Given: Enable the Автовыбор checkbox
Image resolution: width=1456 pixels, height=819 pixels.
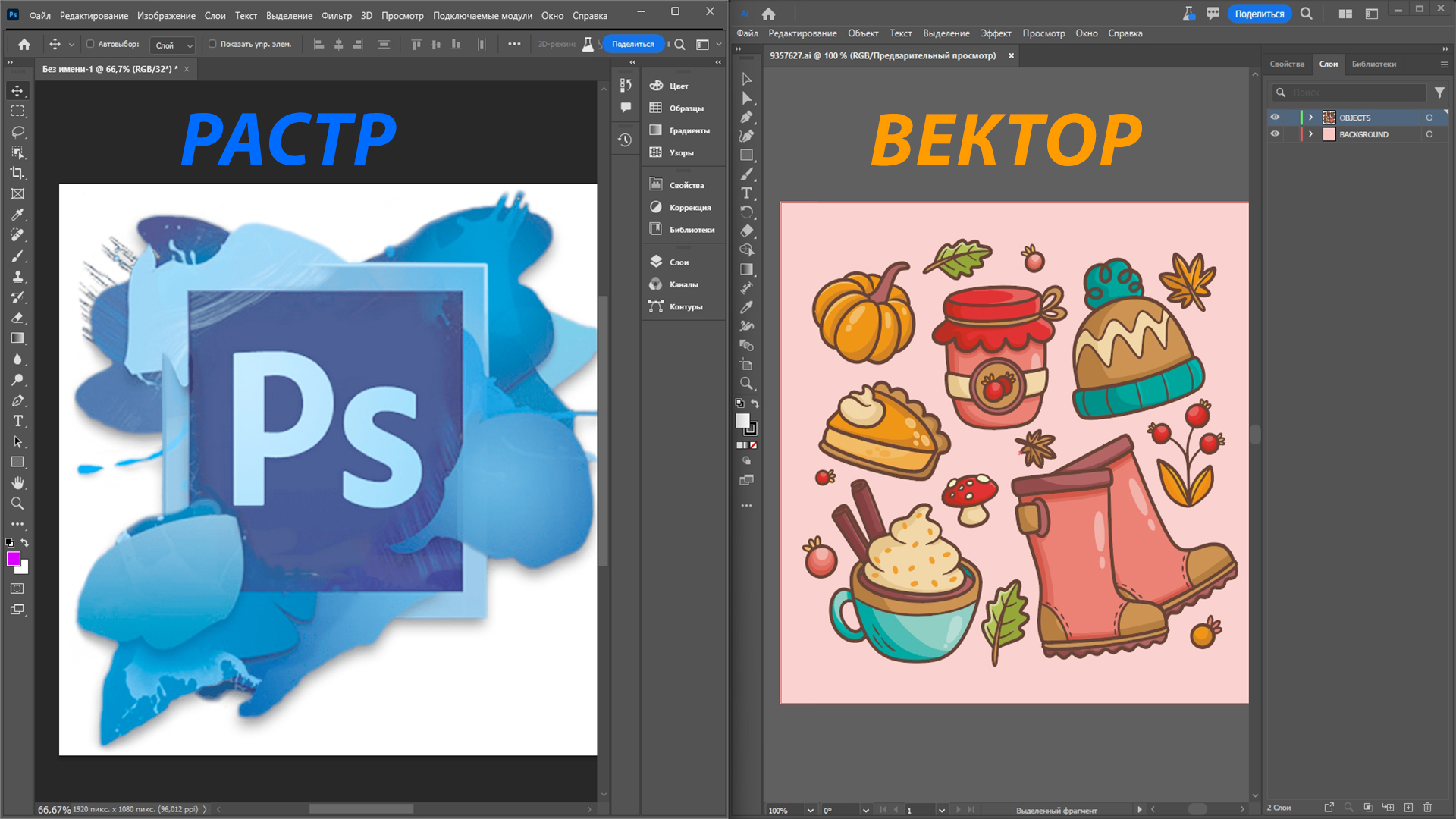Looking at the screenshot, I should pos(90,44).
